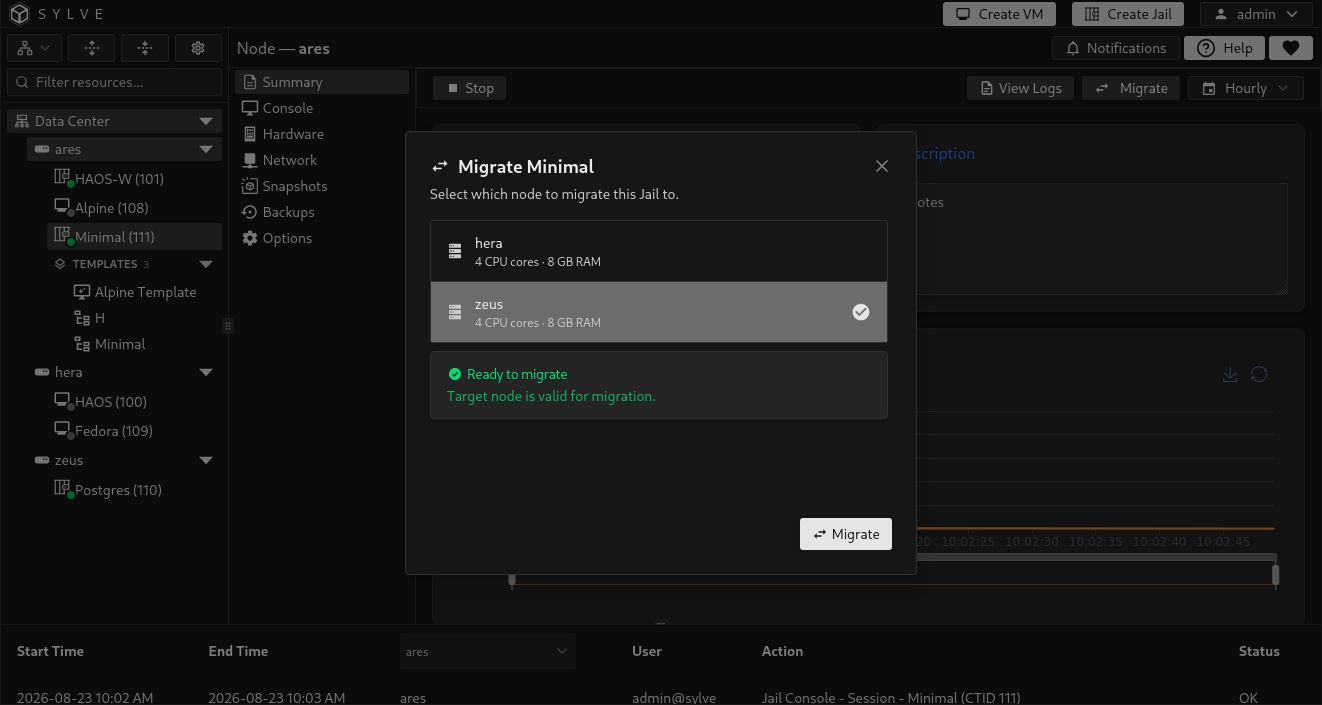The height and width of the screenshot is (705, 1322).
Task: Click the chart range slider right handle
Action: coord(1275,575)
